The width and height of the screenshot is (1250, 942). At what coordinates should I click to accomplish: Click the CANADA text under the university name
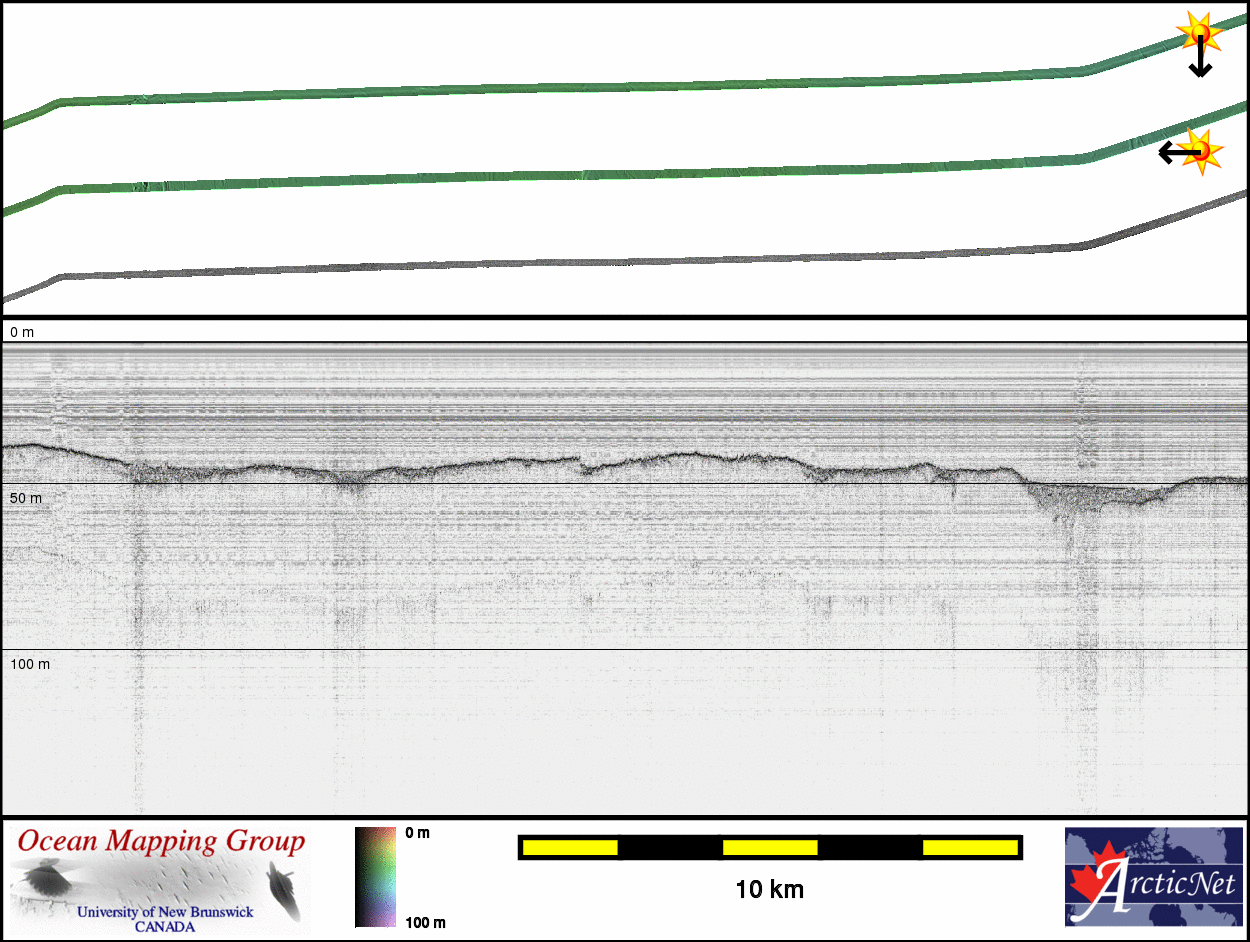[x=165, y=926]
